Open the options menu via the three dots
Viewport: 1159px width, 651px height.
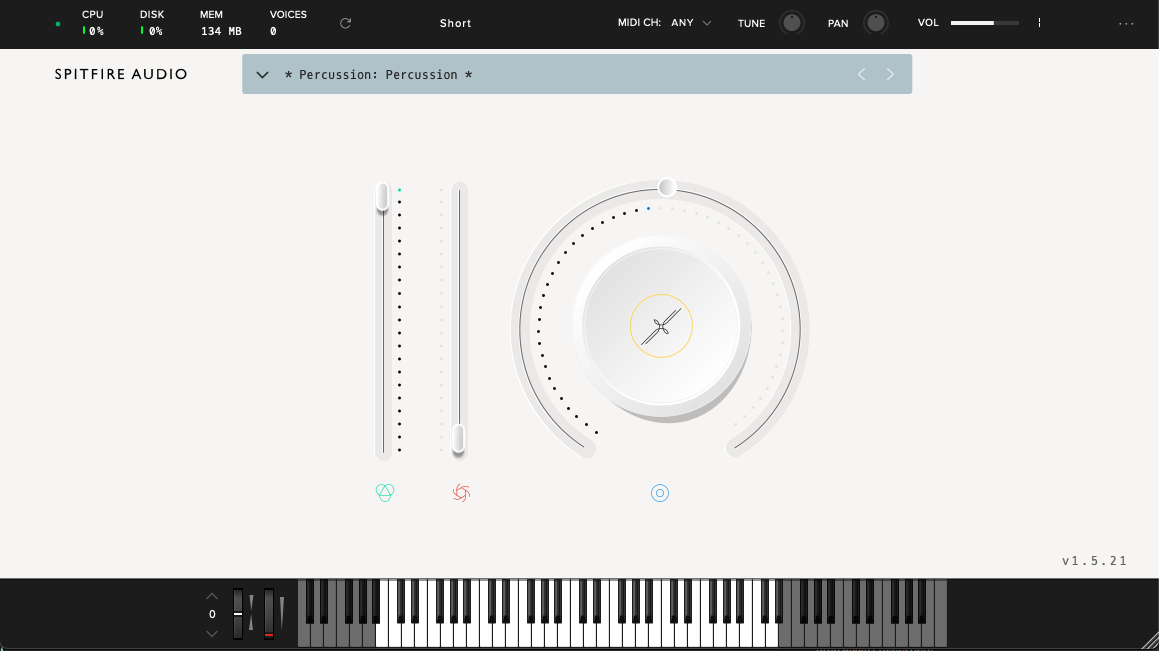pyautogui.click(x=1126, y=23)
